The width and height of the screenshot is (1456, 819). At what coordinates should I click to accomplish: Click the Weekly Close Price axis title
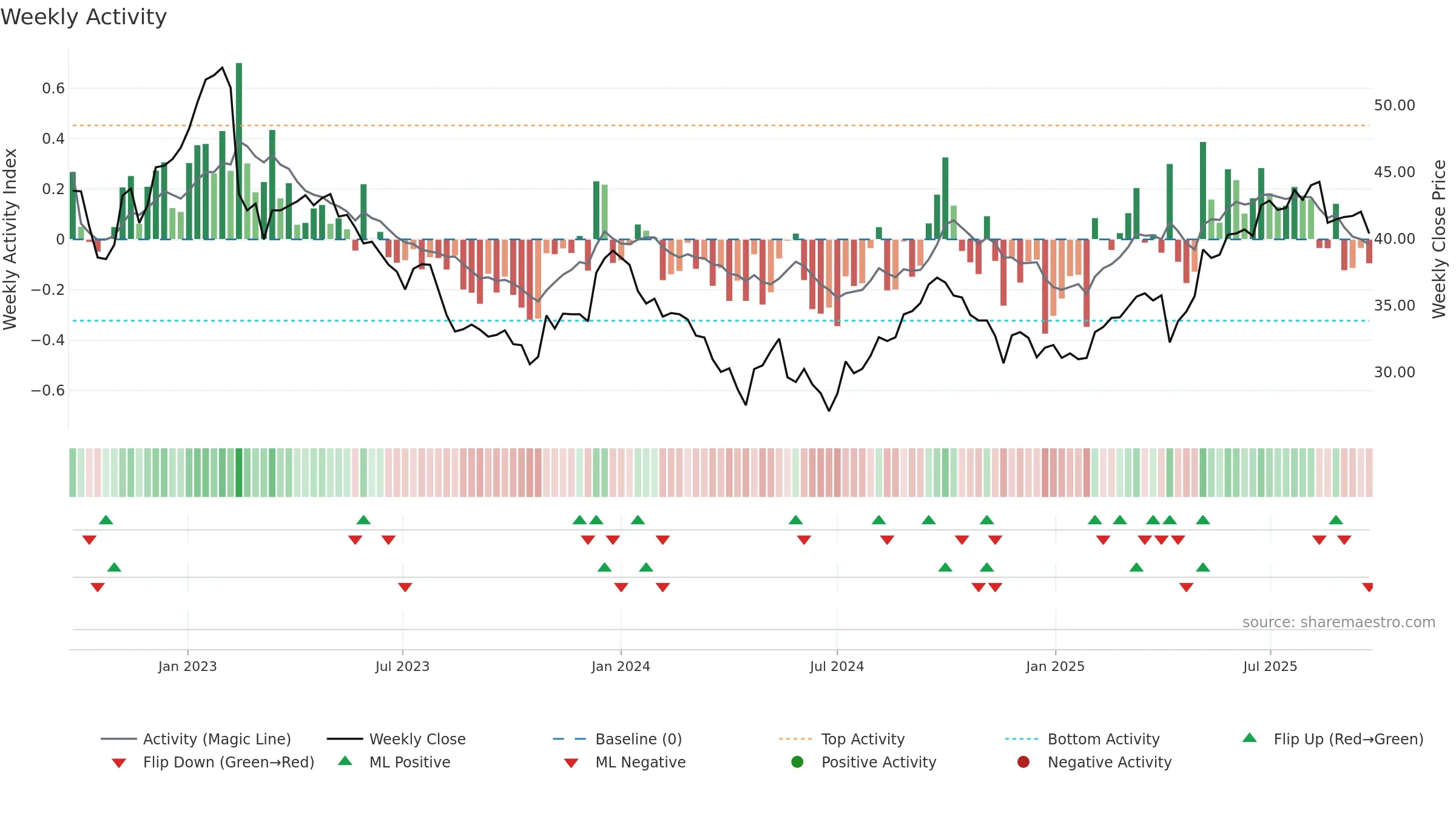1439,239
